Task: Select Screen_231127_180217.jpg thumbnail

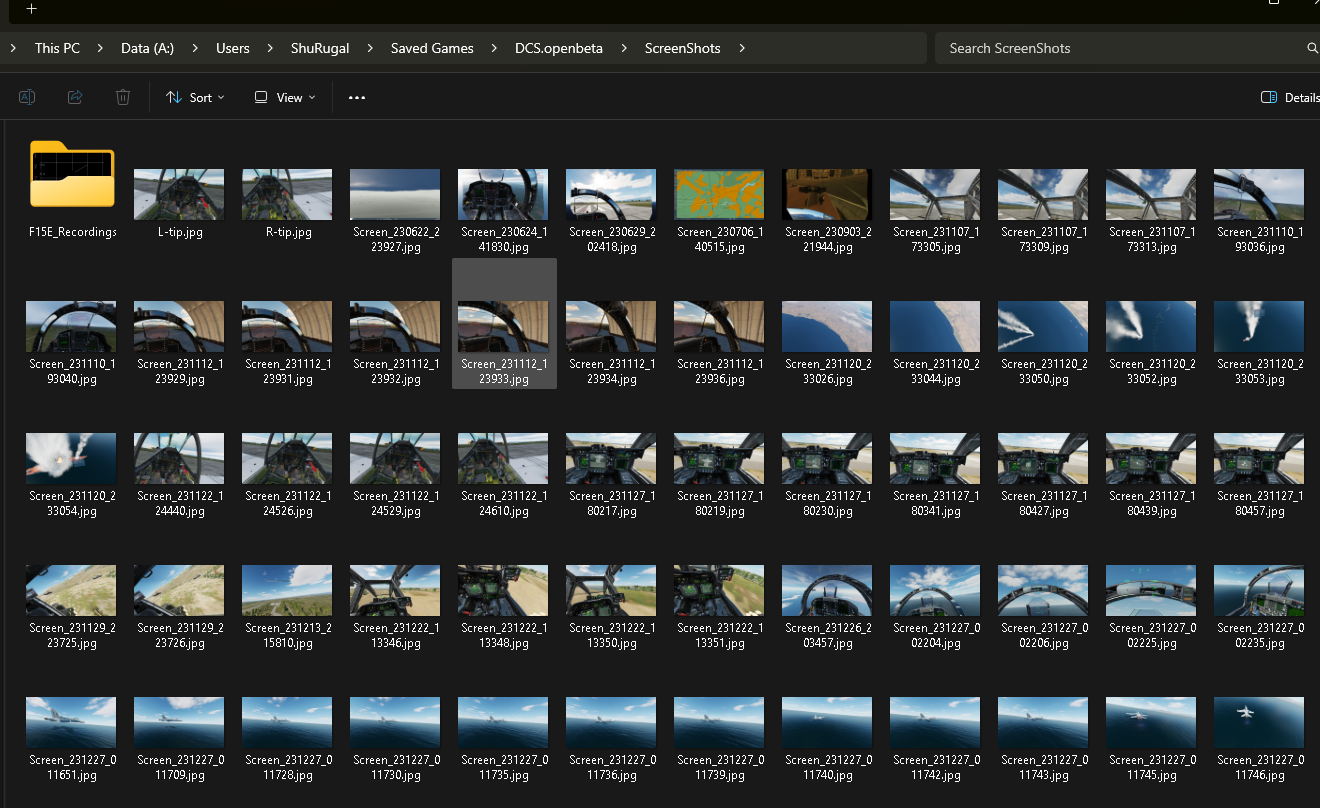Action: click(x=611, y=458)
